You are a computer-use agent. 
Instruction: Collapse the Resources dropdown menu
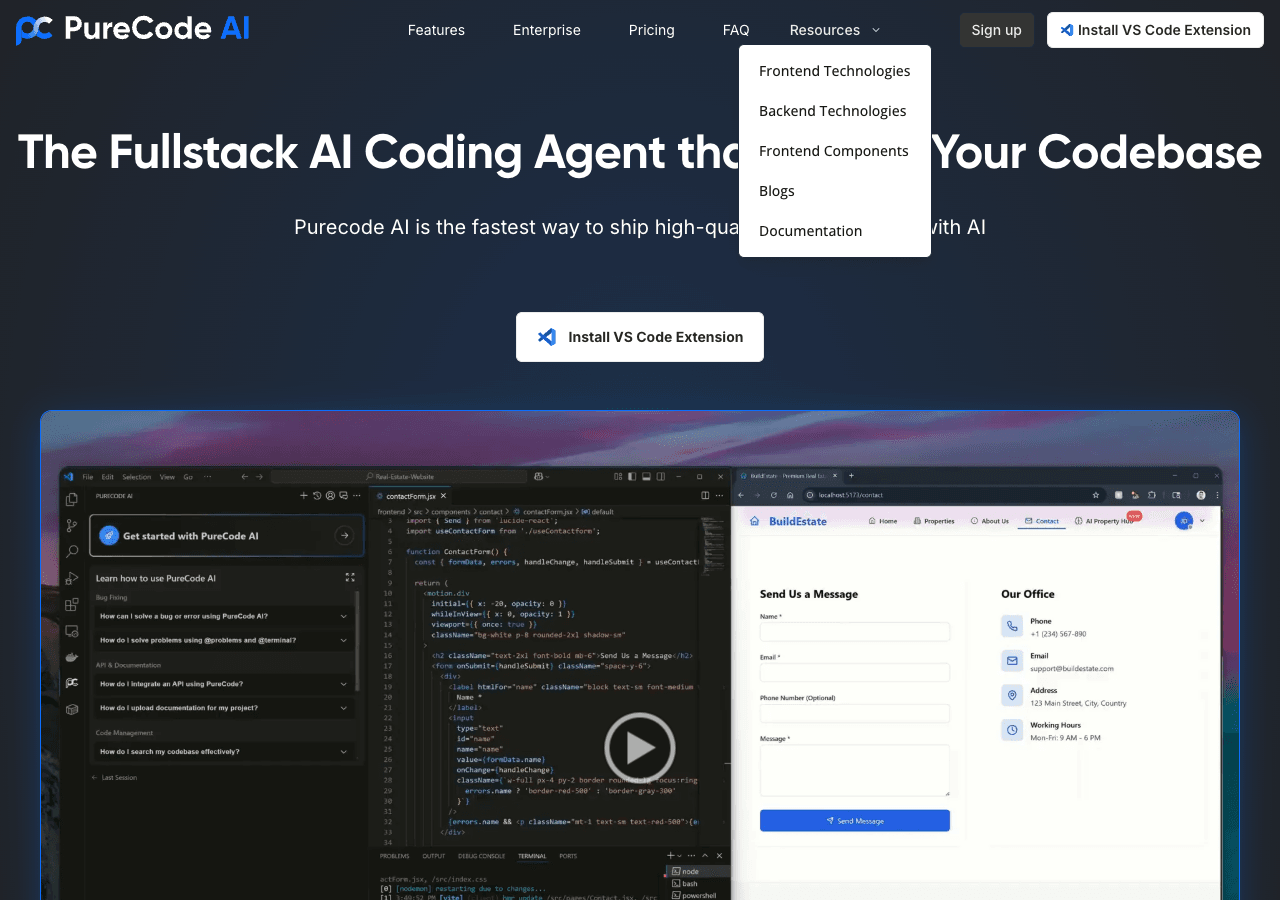(x=835, y=30)
